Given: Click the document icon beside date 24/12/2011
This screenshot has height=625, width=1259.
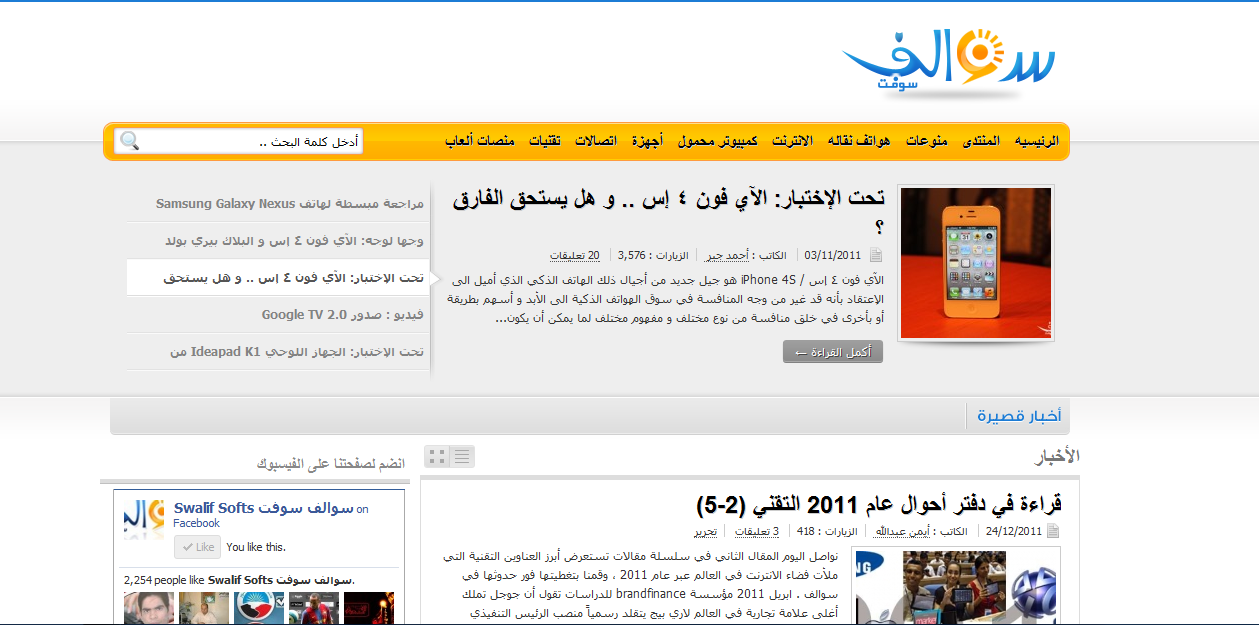Looking at the screenshot, I should point(1053,532).
